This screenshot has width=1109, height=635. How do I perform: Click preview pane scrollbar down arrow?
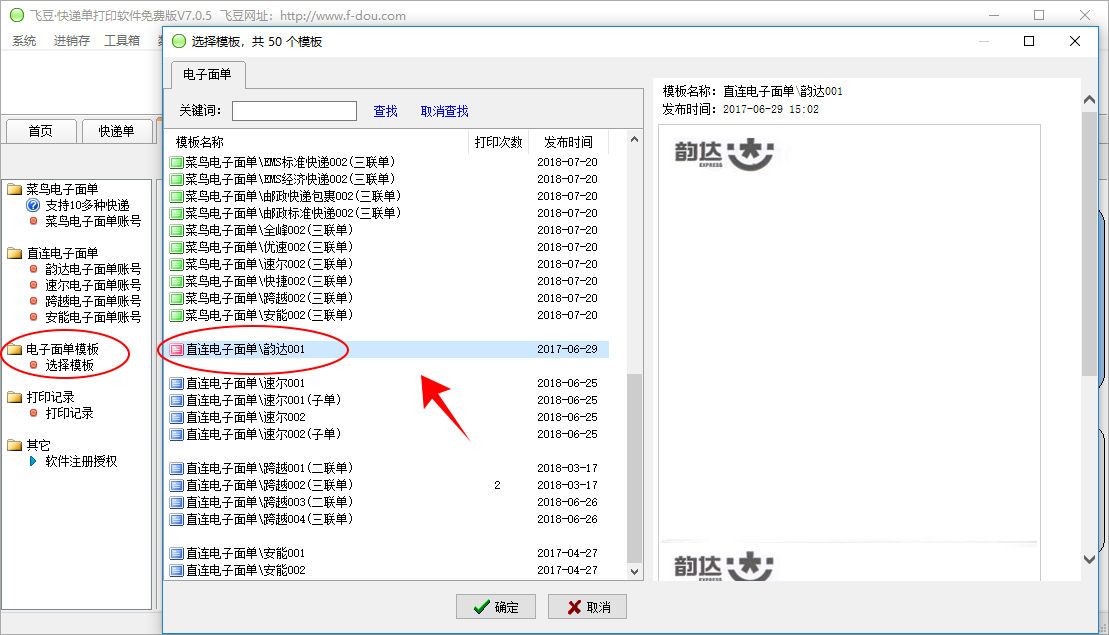click(1089, 559)
